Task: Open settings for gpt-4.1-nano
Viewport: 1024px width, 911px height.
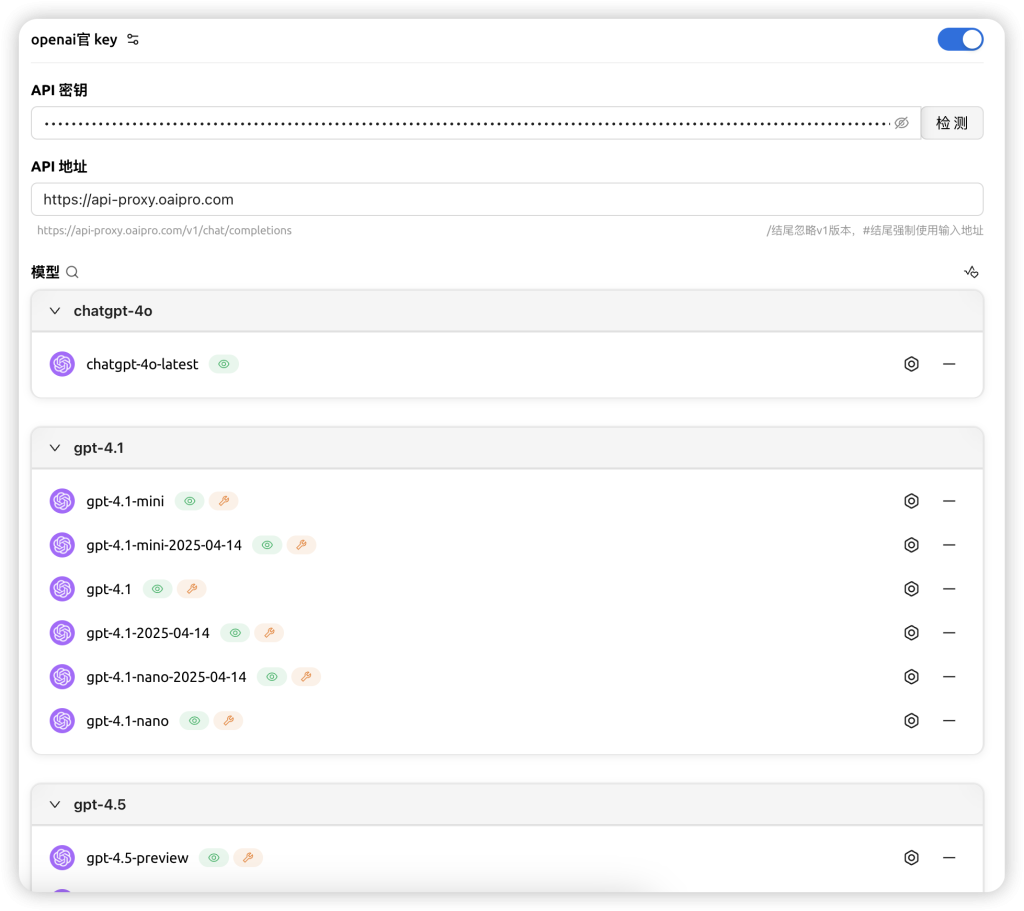Action: [x=912, y=720]
